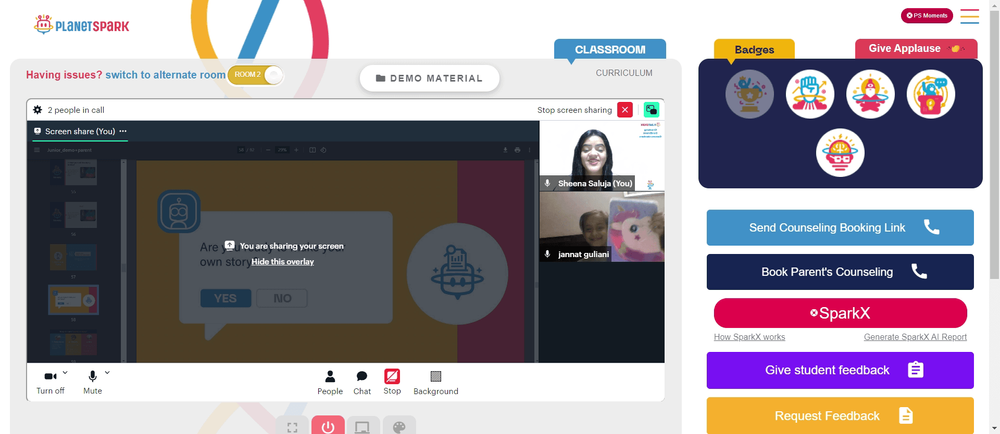The width and height of the screenshot is (1000, 434).
Task: Click Book Parent's Counseling
Action: click(x=840, y=272)
